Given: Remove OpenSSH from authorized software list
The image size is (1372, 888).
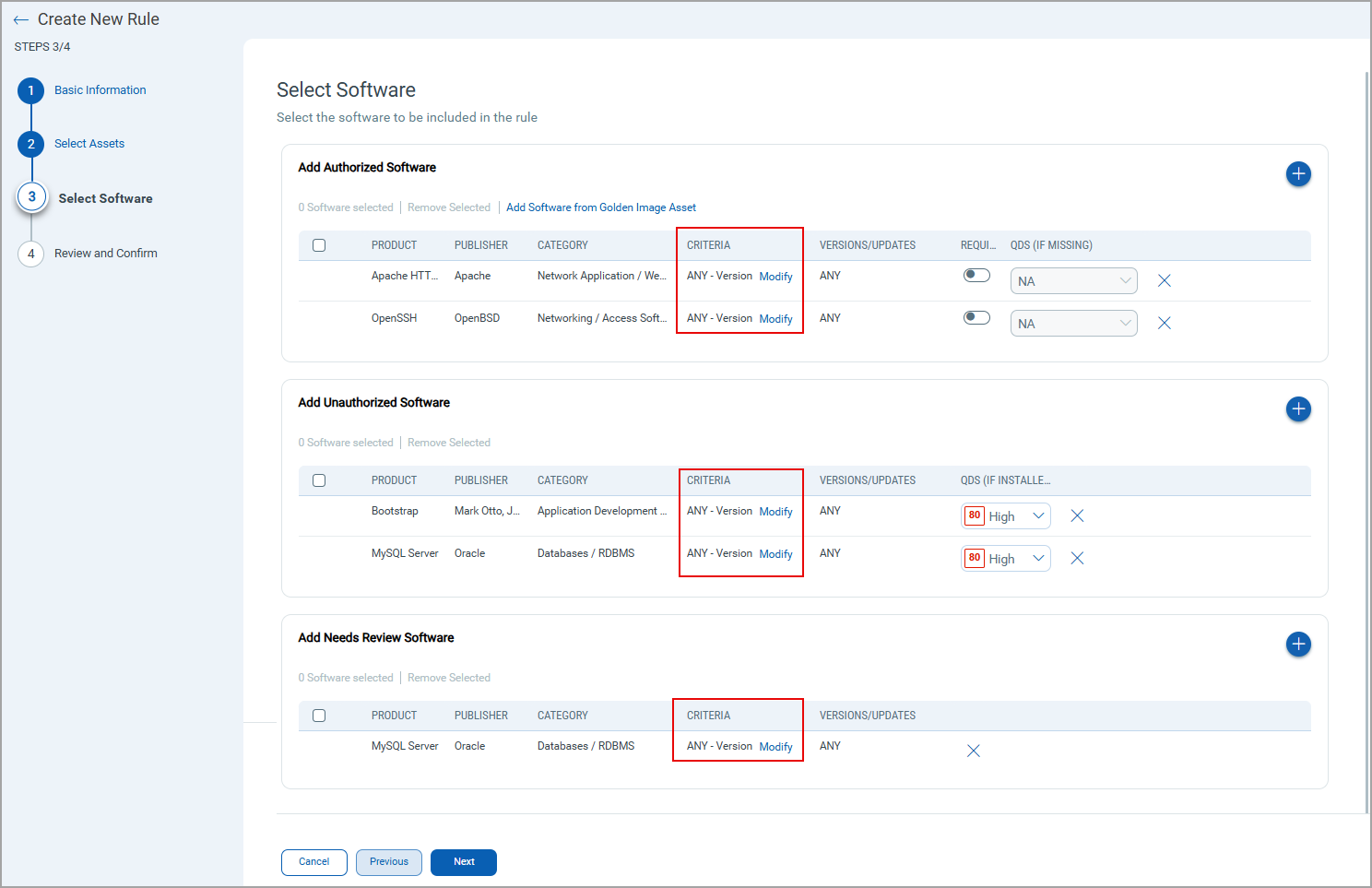Looking at the screenshot, I should (x=1164, y=322).
